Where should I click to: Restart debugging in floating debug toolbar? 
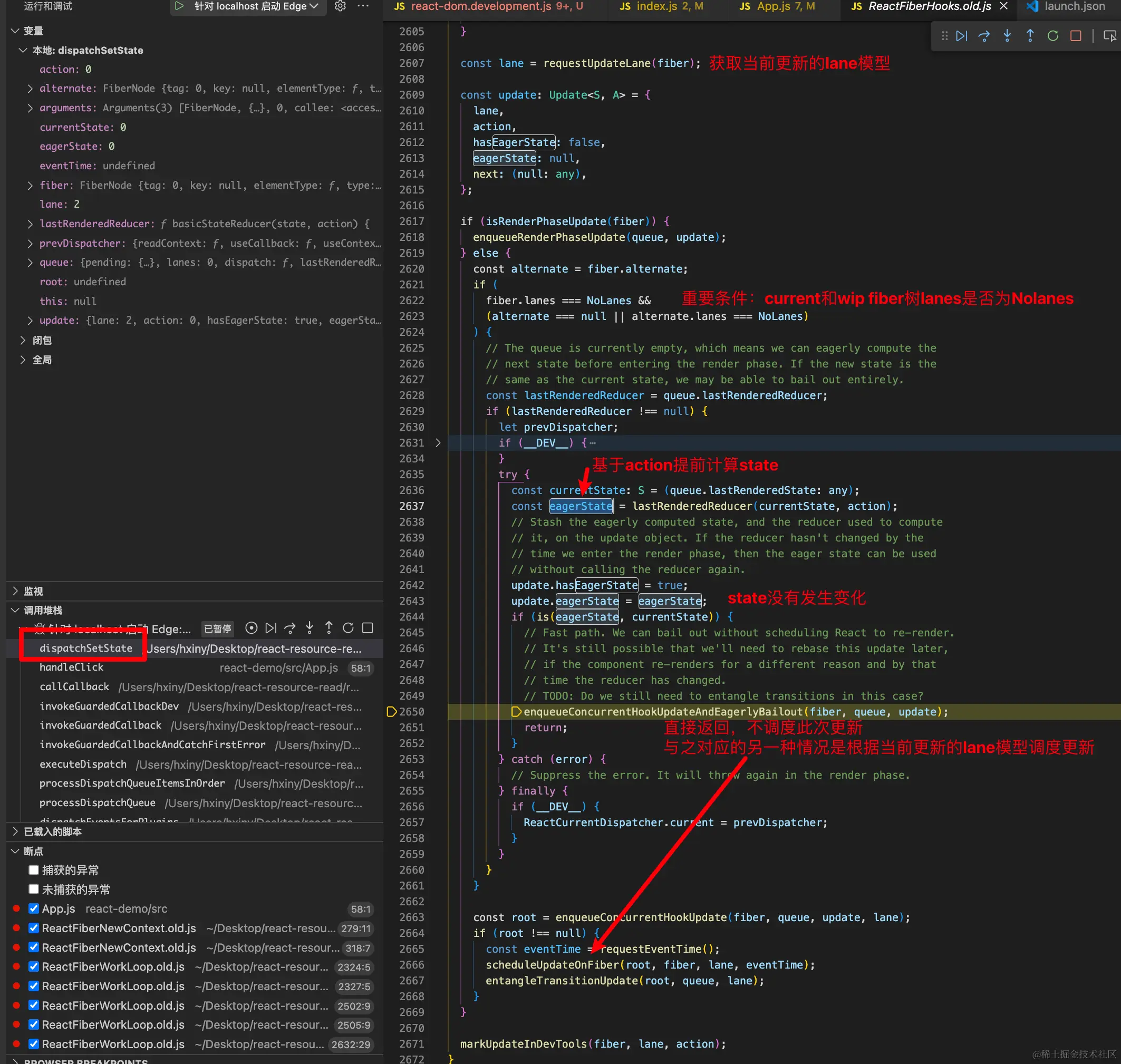1053,36
